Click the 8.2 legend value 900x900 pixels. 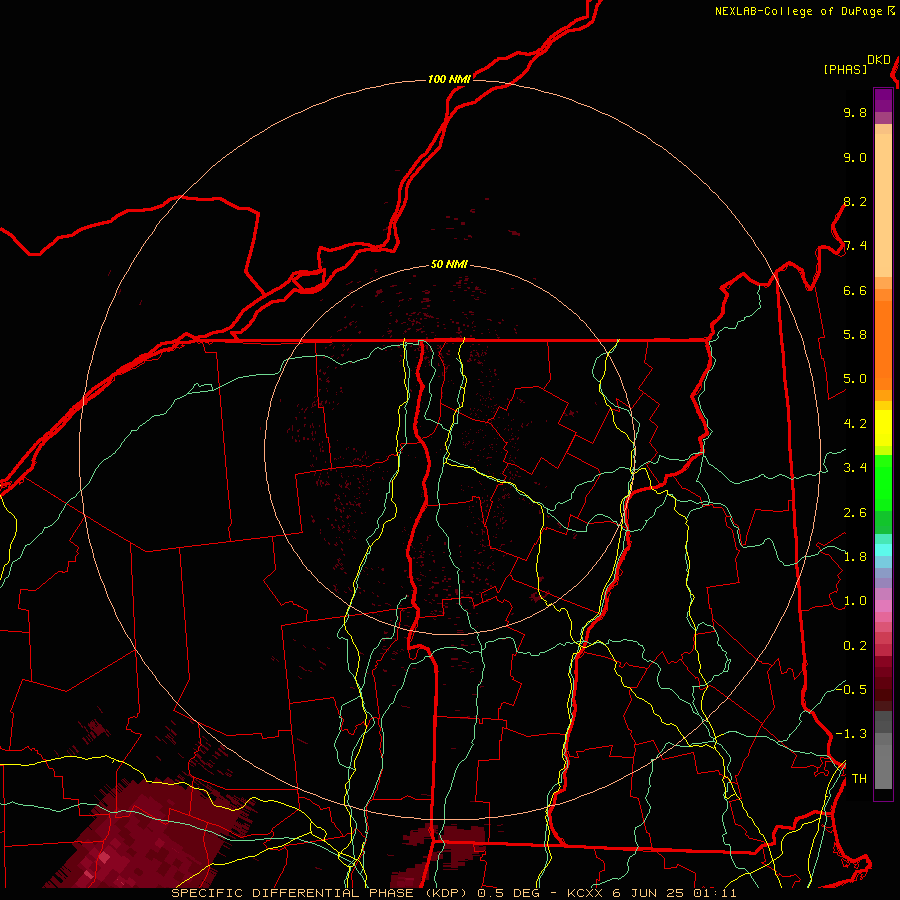(855, 202)
